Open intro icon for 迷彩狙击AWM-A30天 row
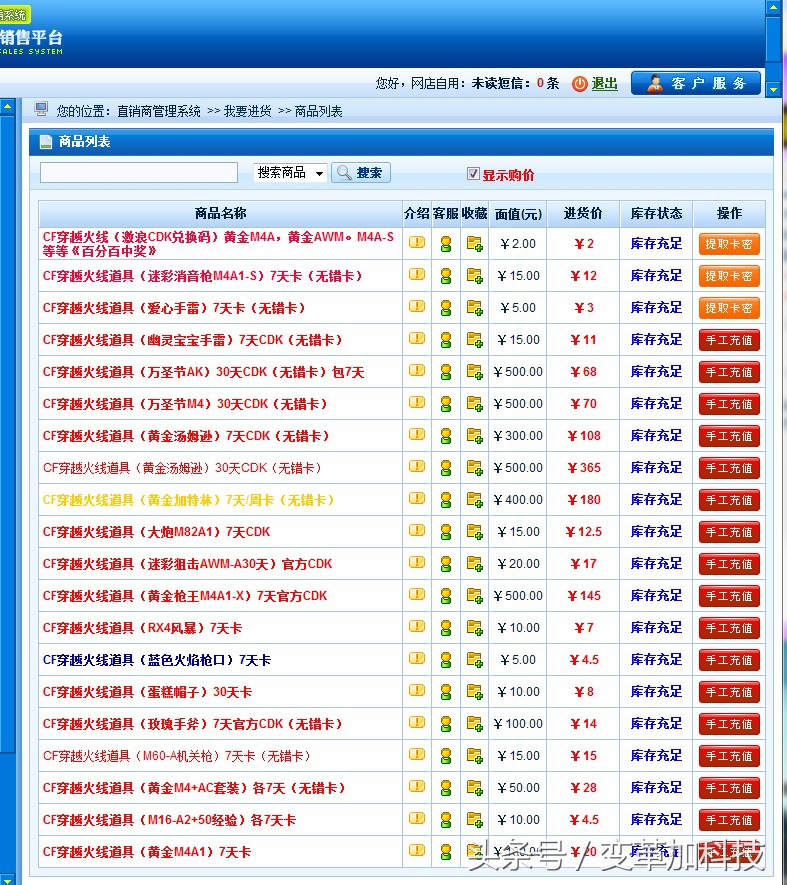This screenshot has height=885, width=787. (417, 563)
